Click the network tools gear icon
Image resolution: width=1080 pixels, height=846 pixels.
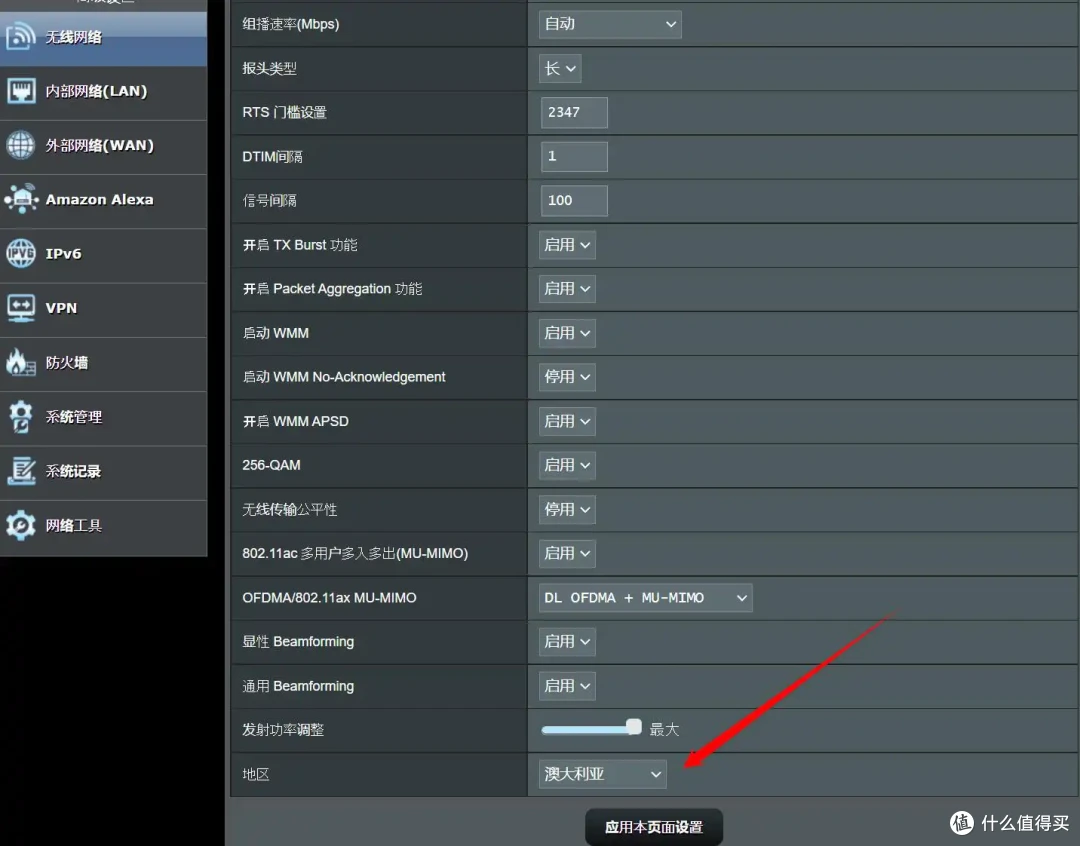click(21, 525)
